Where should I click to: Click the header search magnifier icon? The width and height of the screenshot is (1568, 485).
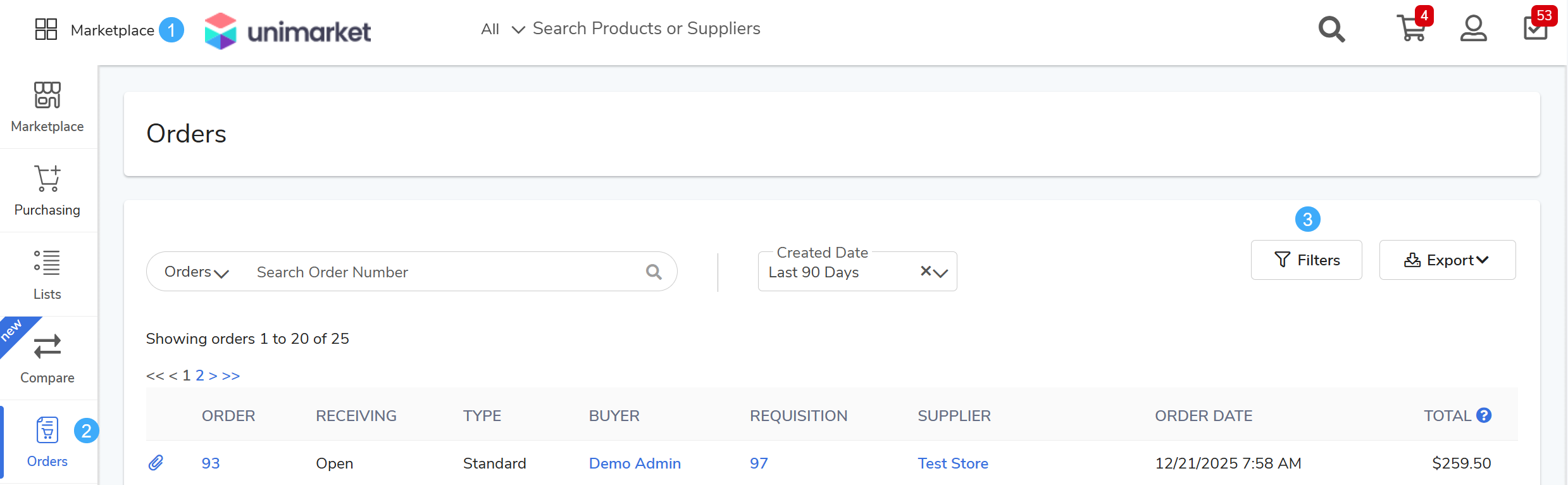1331,29
